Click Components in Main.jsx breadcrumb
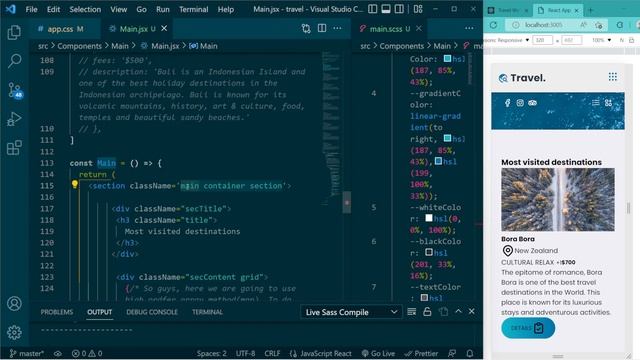The width and height of the screenshot is (640, 360). click(79, 46)
